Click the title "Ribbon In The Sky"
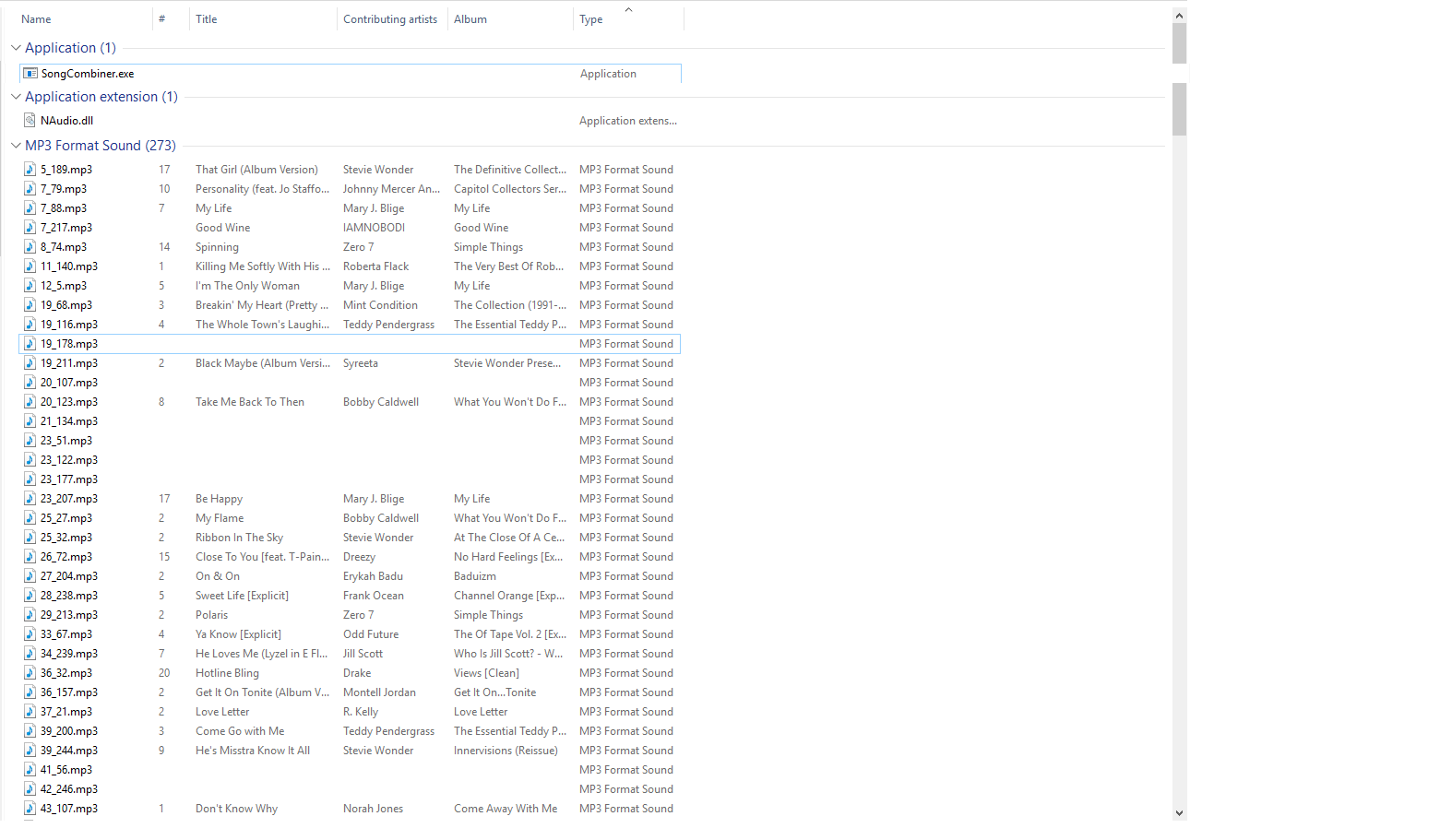 tap(239, 538)
